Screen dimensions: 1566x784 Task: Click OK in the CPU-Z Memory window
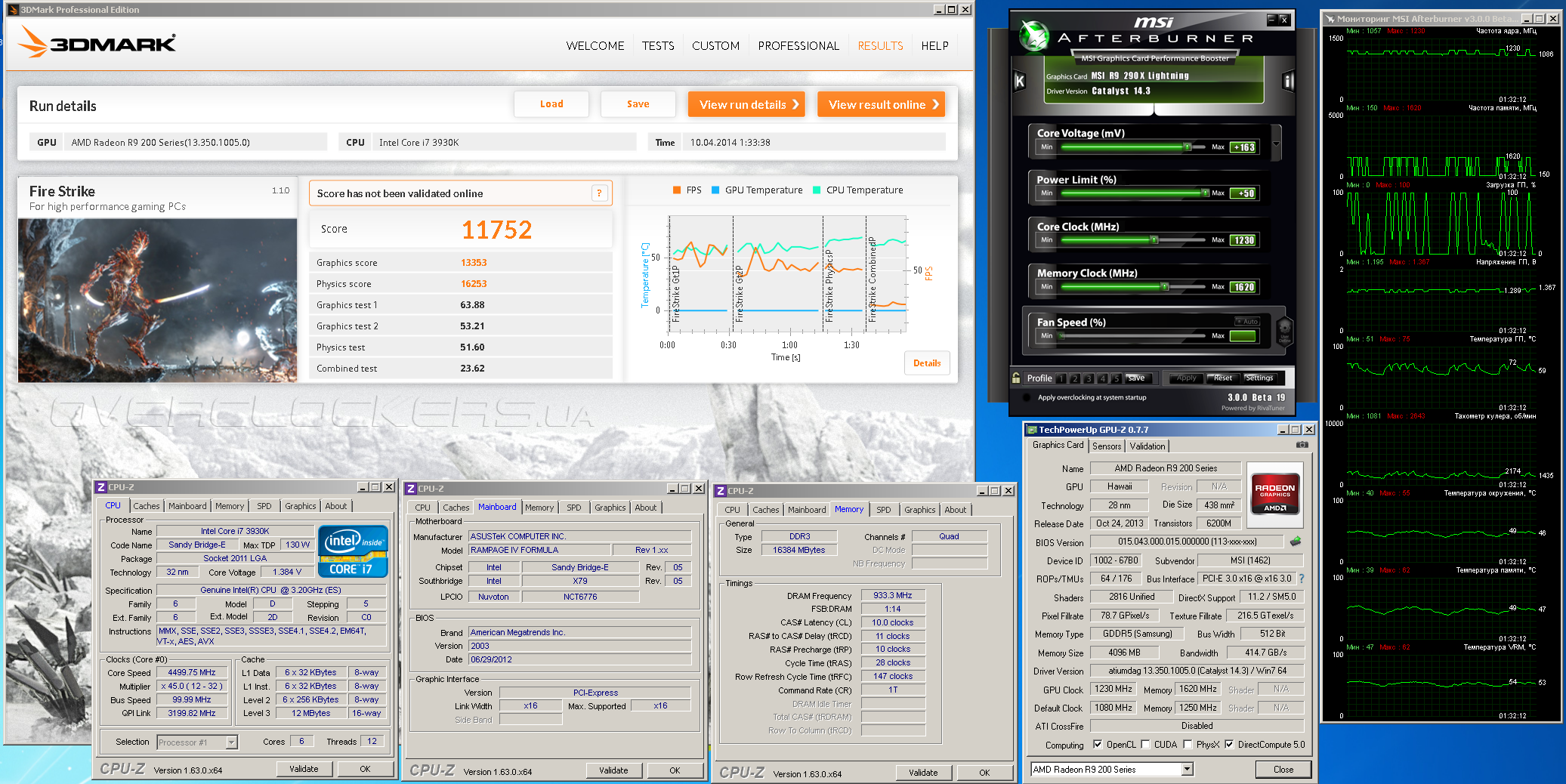point(984,773)
